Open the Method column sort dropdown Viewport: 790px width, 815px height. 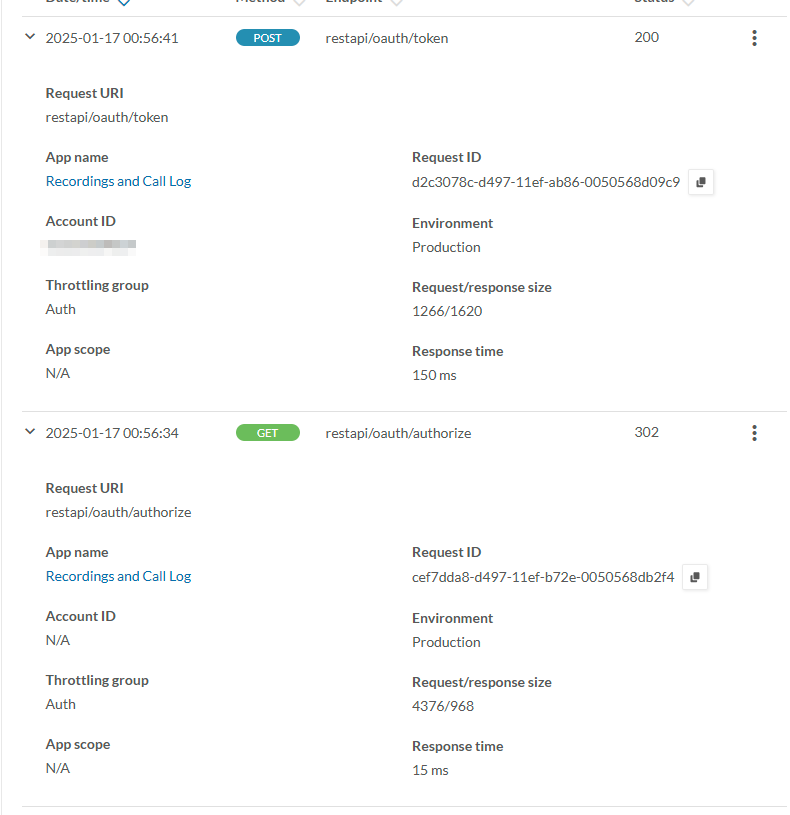[x=297, y=2]
